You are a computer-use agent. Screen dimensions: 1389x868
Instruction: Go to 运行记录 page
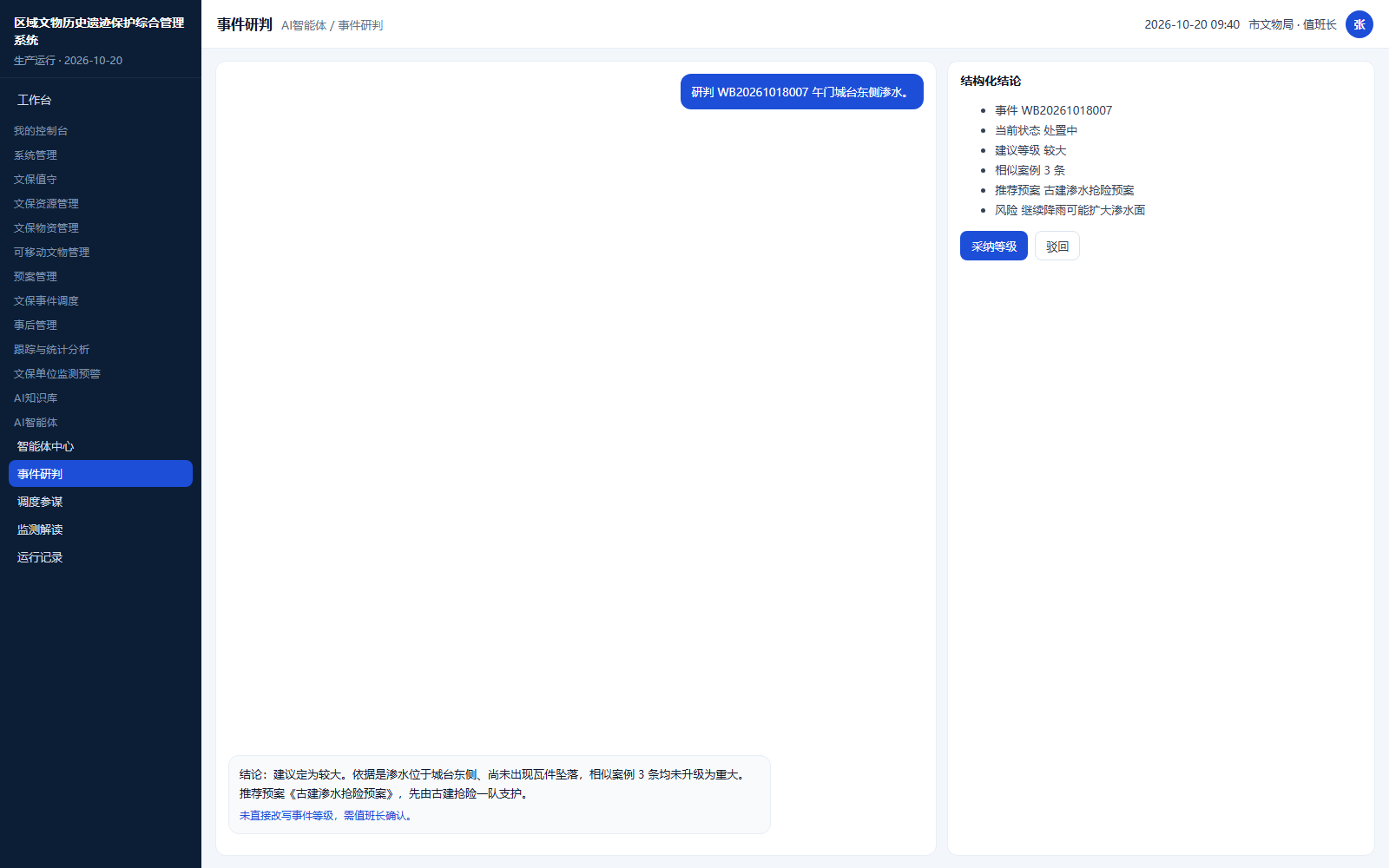(x=101, y=557)
